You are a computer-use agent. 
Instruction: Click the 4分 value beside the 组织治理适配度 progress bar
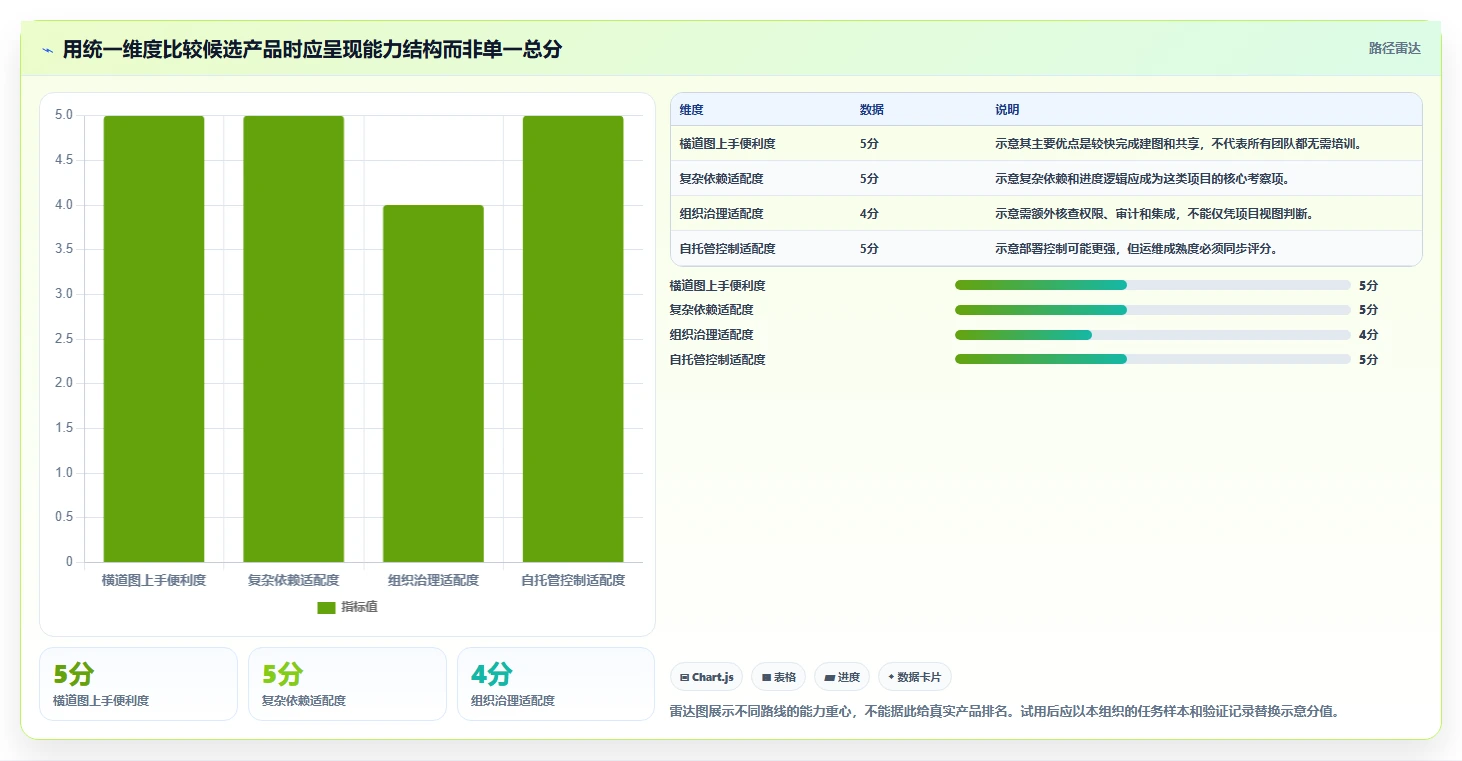click(1368, 335)
